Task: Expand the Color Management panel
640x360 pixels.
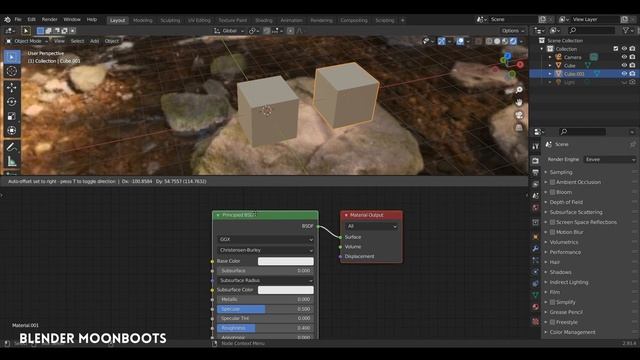Action: (572, 332)
